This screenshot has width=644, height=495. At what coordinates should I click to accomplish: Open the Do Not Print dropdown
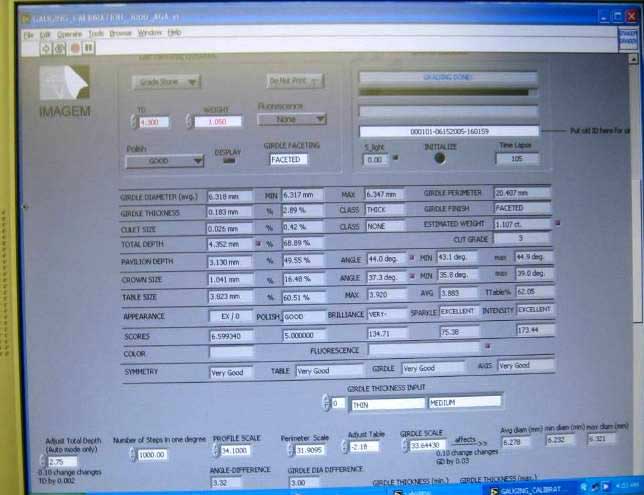(x=295, y=81)
